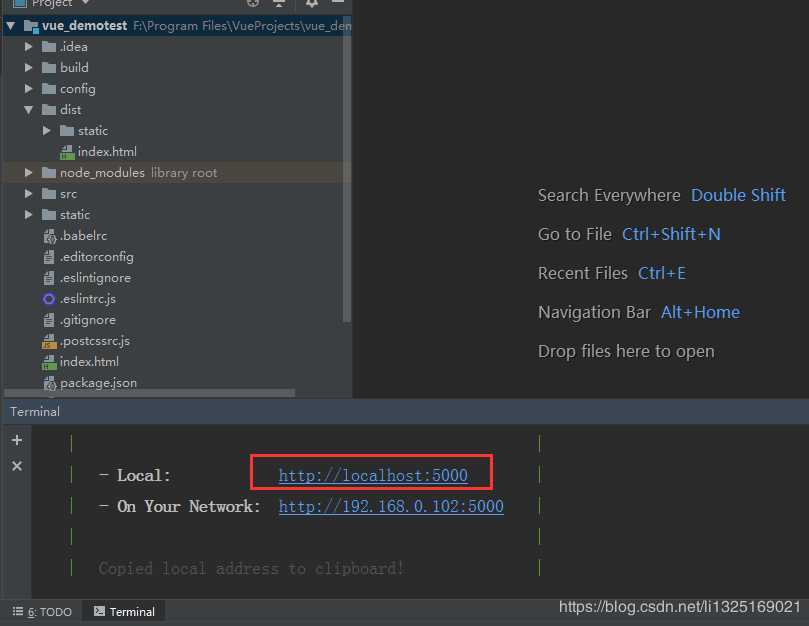Switch to the Terminal tool window tab
Screen dimensions: 809x626
[x=124, y=612]
